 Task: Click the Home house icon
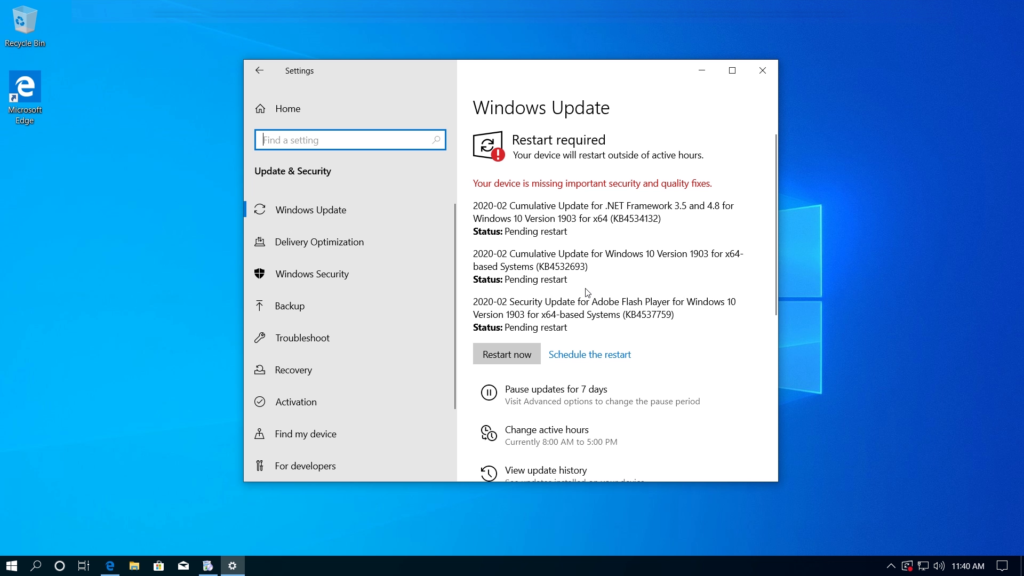pyautogui.click(x=260, y=108)
